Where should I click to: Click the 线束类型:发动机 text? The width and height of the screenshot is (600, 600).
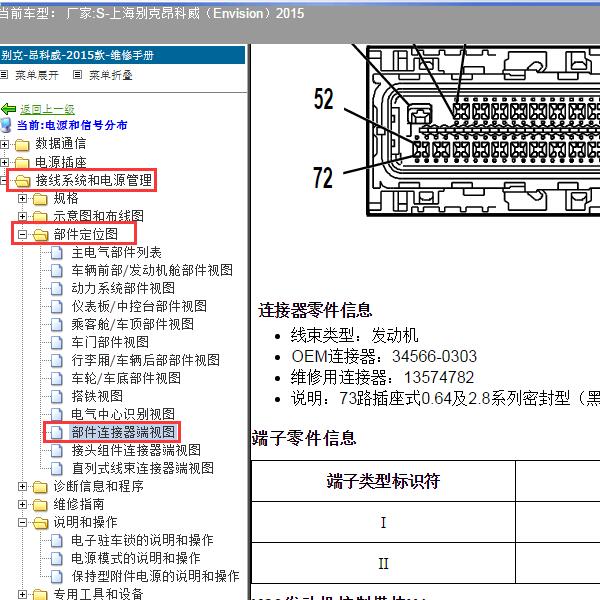click(x=354, y=336)
